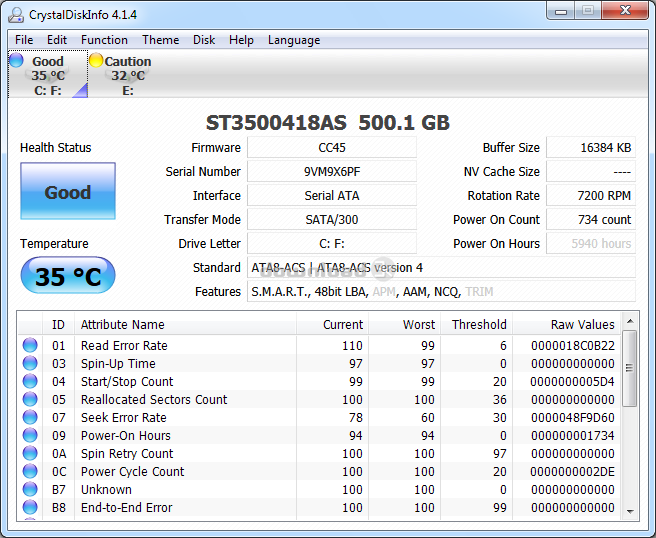
Task: Open the Function menu
Action: coord(104,40)
